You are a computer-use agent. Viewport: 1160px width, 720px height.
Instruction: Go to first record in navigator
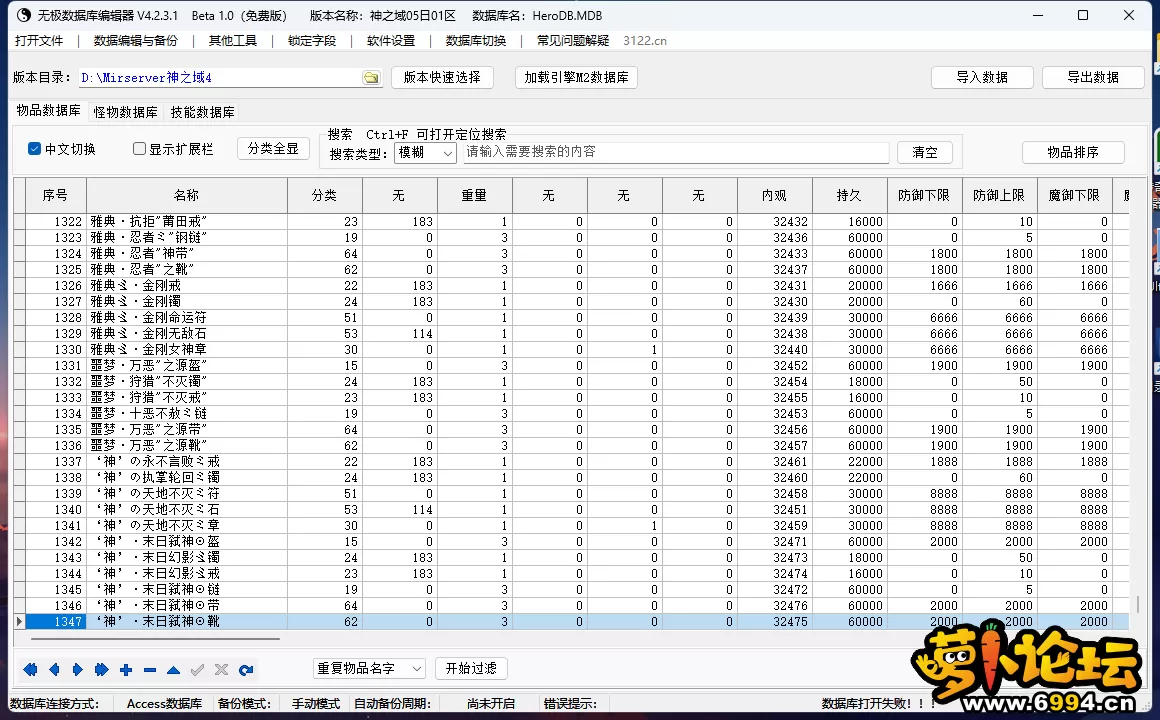[30, 670]
